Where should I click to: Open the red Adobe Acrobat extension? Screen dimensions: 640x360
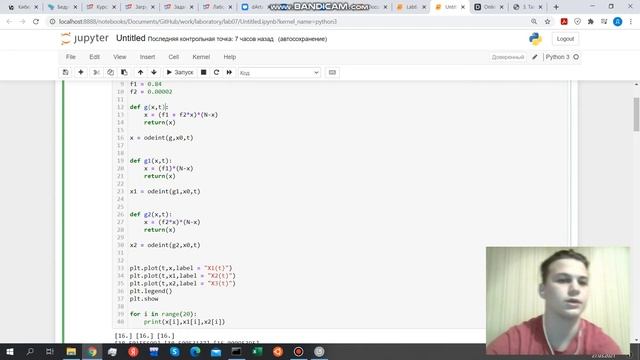[x=564, y=22]
